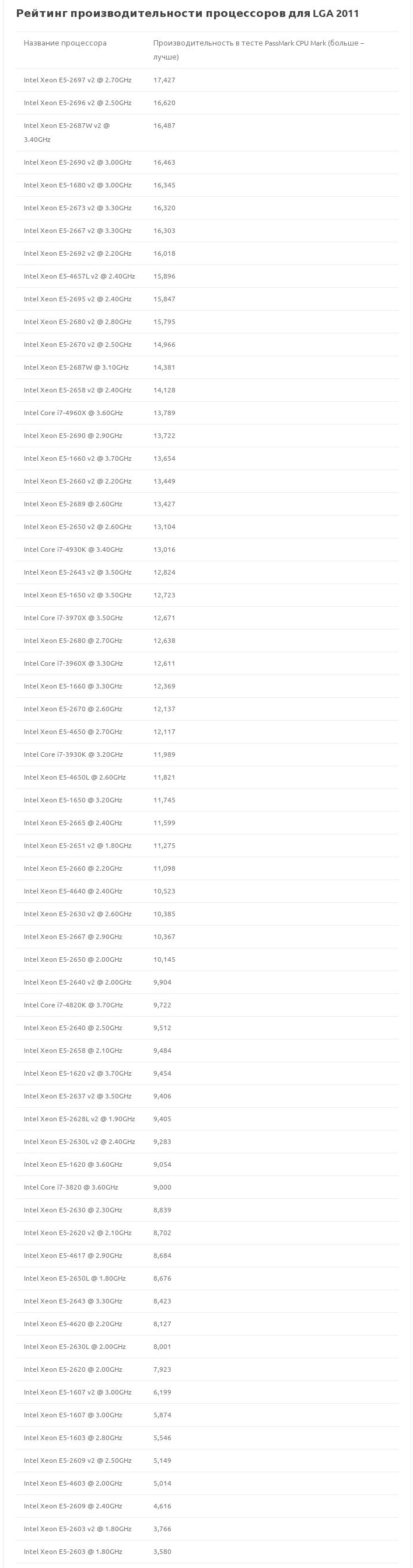Select Intel Xeon E5-2670 @ 2.60GHz entry

73,709
